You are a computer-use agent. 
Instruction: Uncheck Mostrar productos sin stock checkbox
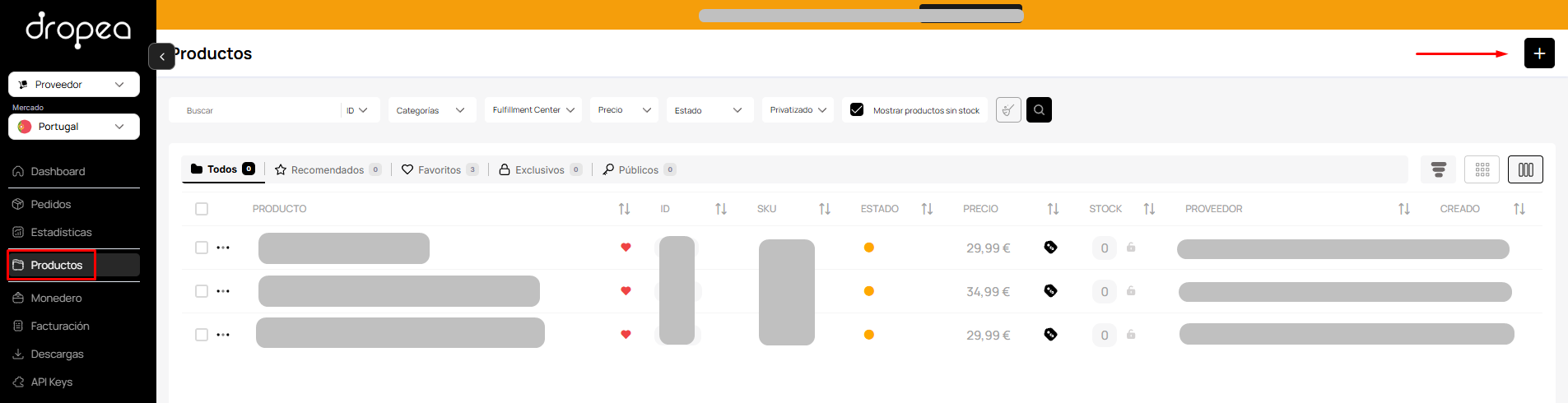coord(857,109)
